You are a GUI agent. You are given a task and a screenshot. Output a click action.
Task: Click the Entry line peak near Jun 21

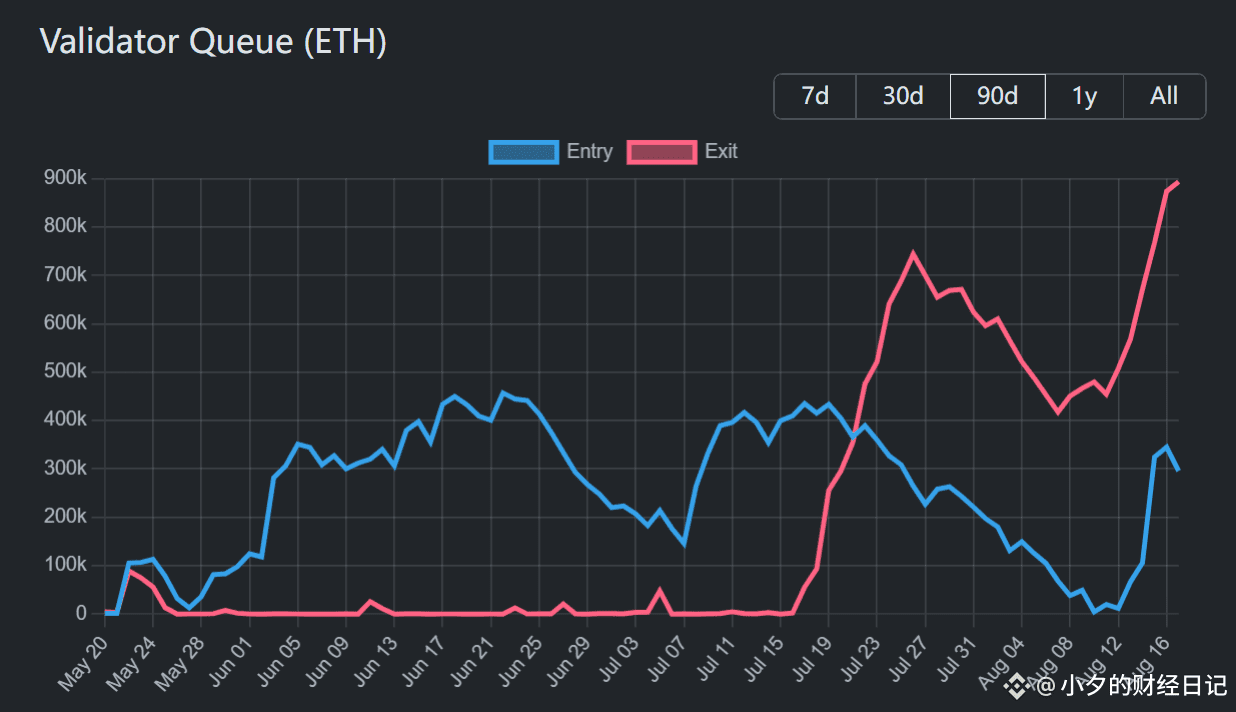503,393
